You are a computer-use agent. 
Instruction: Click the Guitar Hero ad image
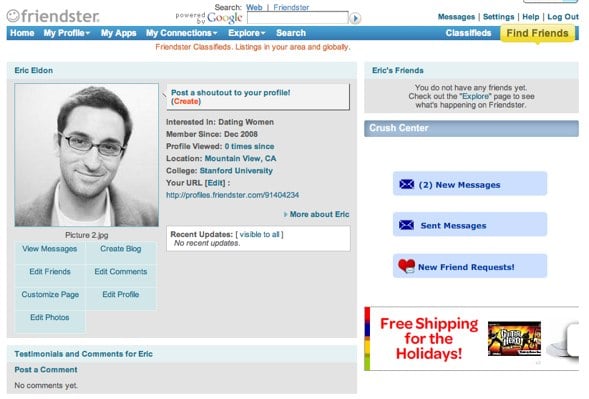(x=514, y=339)
